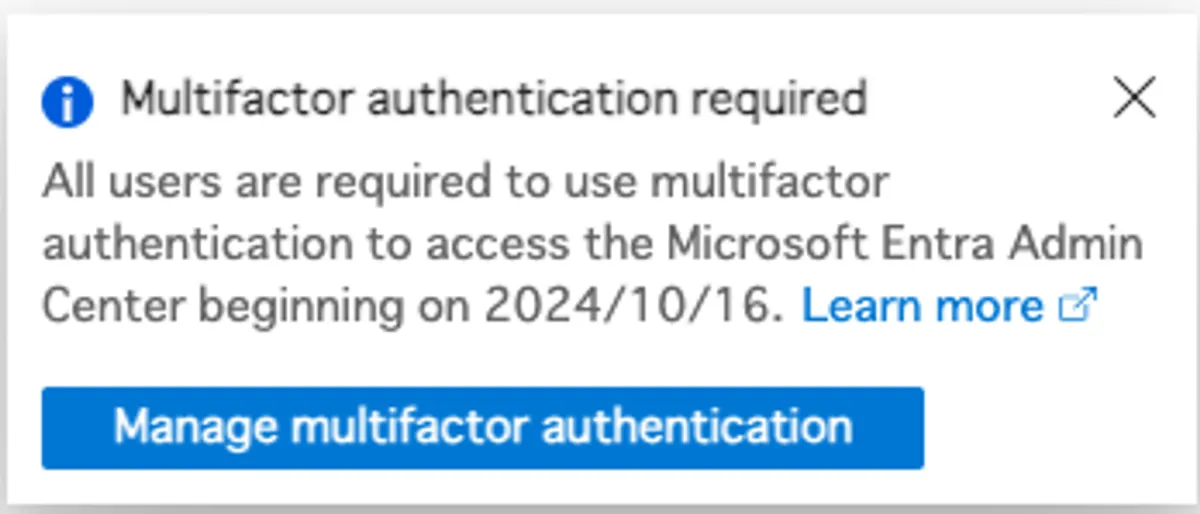
Task: Click the blue information icon
Action: 67,101
